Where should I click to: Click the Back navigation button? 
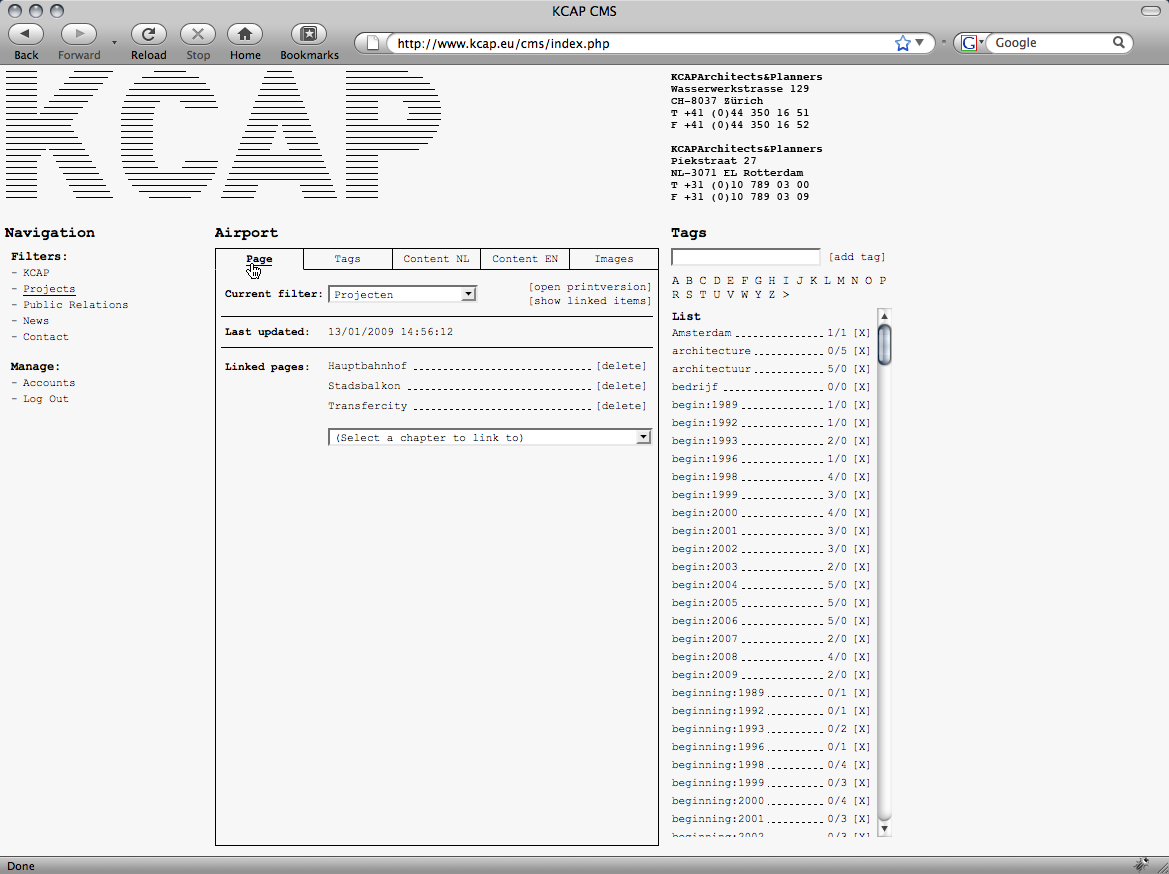coord(26,34)
